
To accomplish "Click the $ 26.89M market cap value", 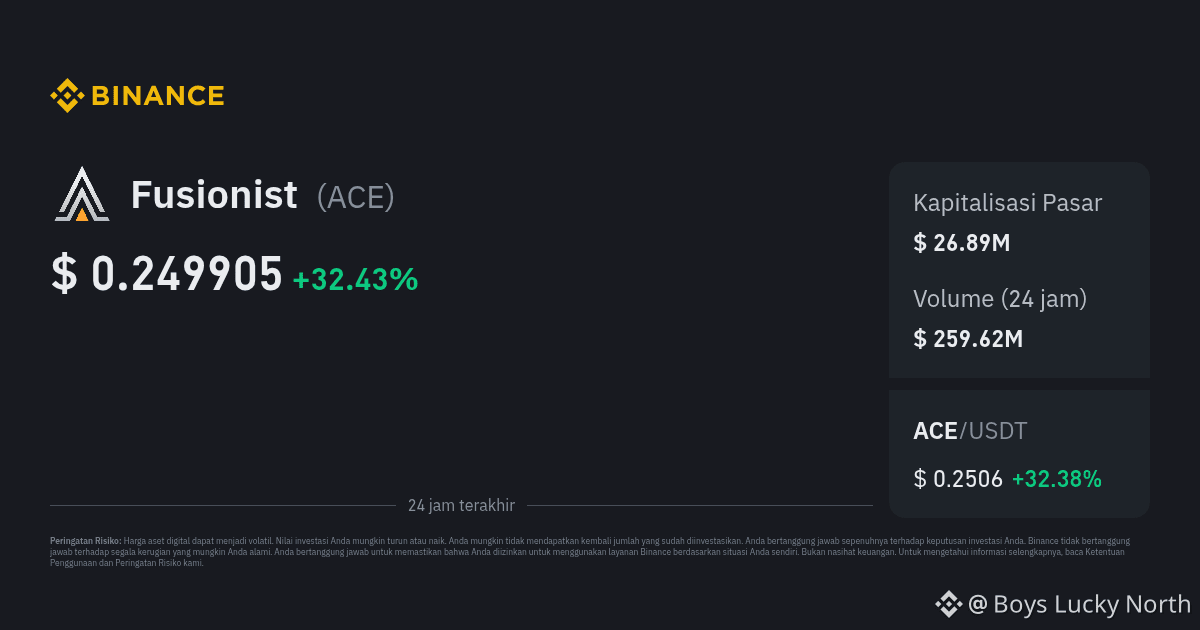I will [x=962, y=242].
